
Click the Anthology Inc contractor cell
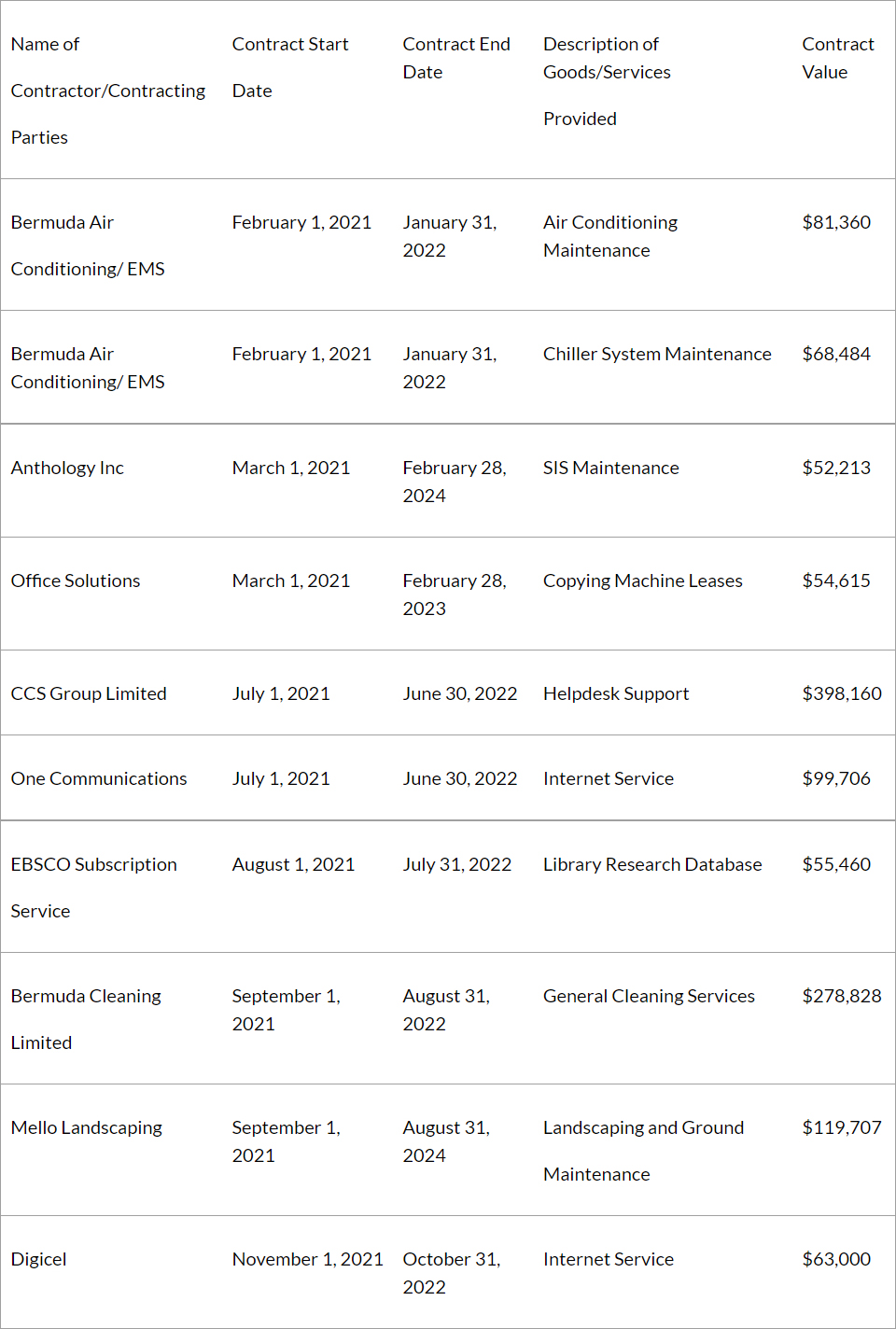click(x=67, y=468)
